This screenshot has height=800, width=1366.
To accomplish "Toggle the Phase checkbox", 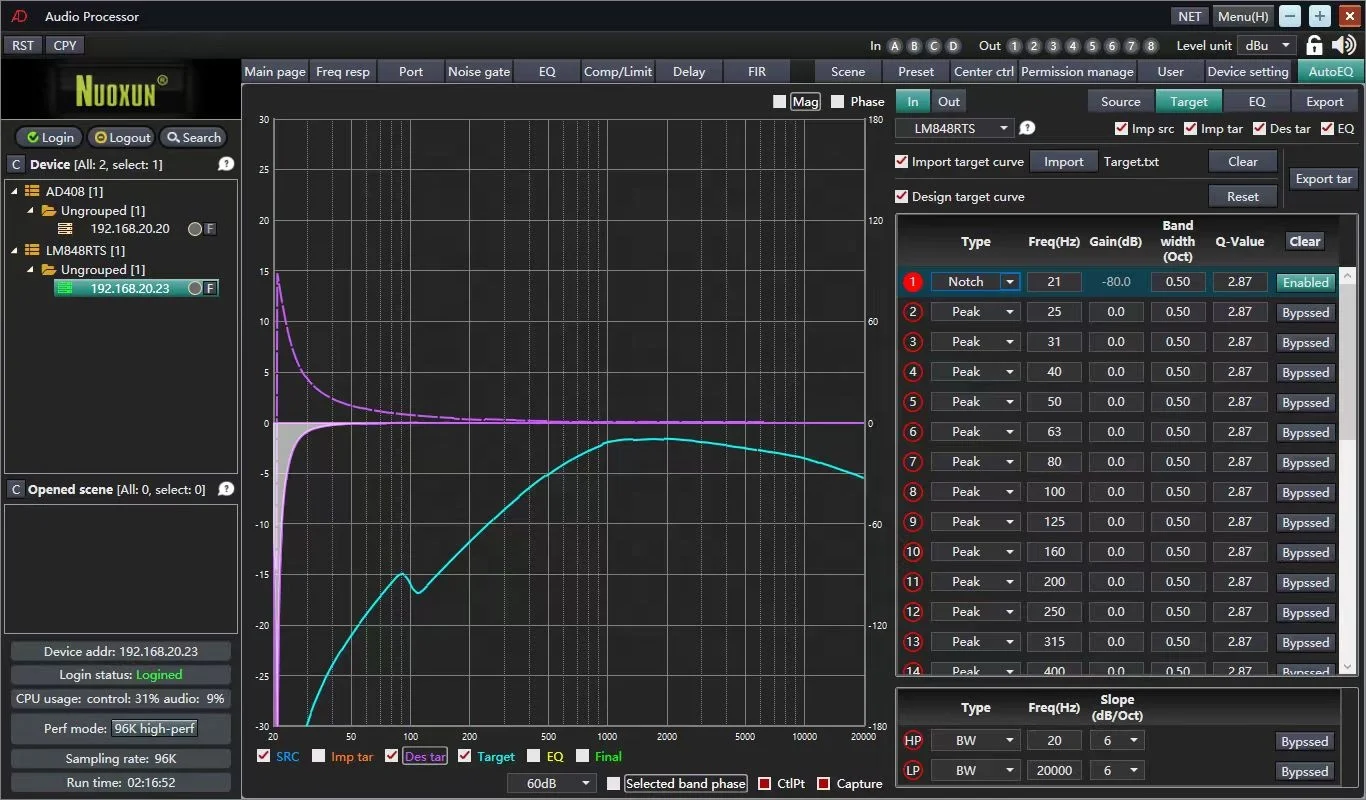I will point(838,102).
